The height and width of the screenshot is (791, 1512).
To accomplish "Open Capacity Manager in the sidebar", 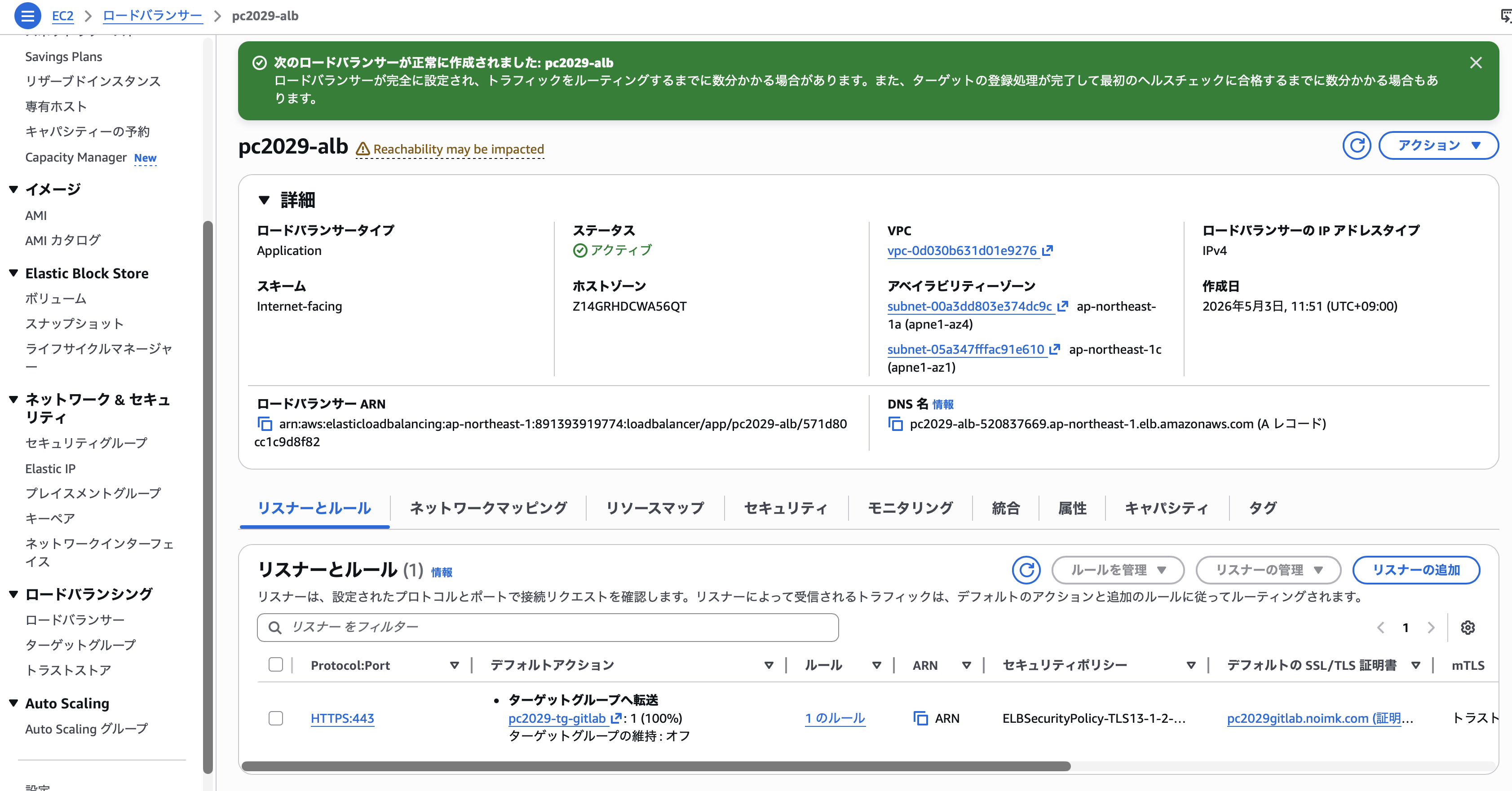I will [76, 157].
